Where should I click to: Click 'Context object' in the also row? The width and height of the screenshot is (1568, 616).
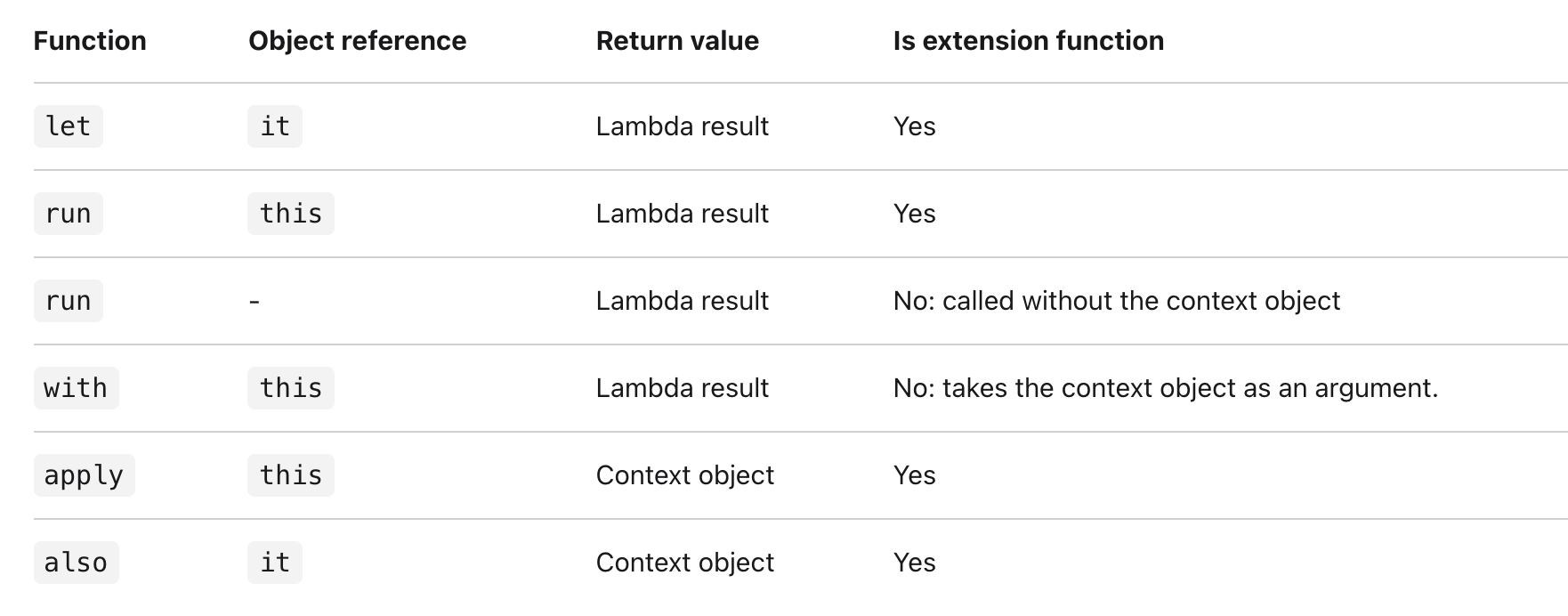pyautogui.click(x=684, y=563)
